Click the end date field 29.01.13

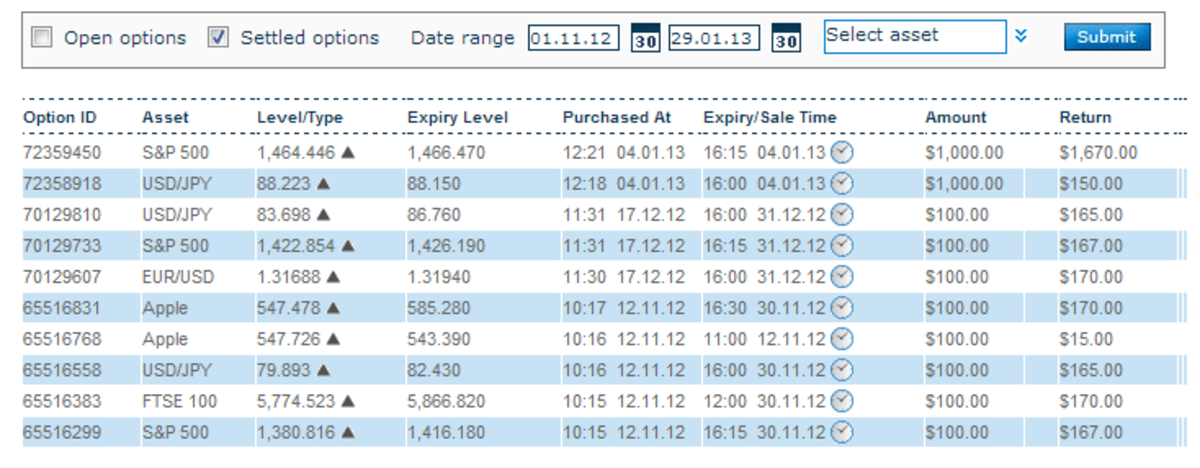point(714,39)
